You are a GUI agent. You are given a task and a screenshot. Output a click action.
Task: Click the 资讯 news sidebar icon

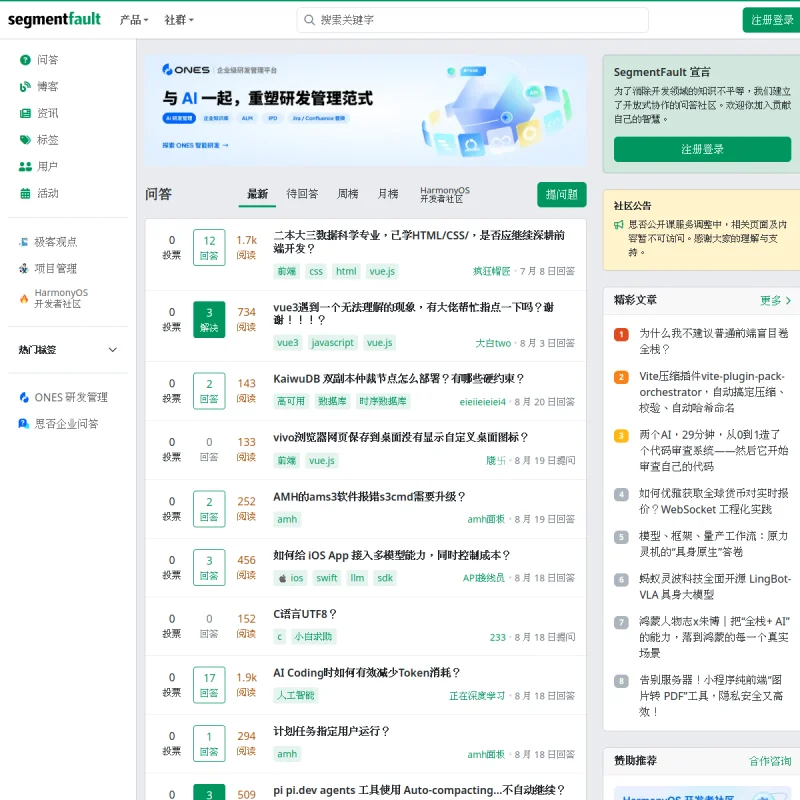[x=25, y=113]
